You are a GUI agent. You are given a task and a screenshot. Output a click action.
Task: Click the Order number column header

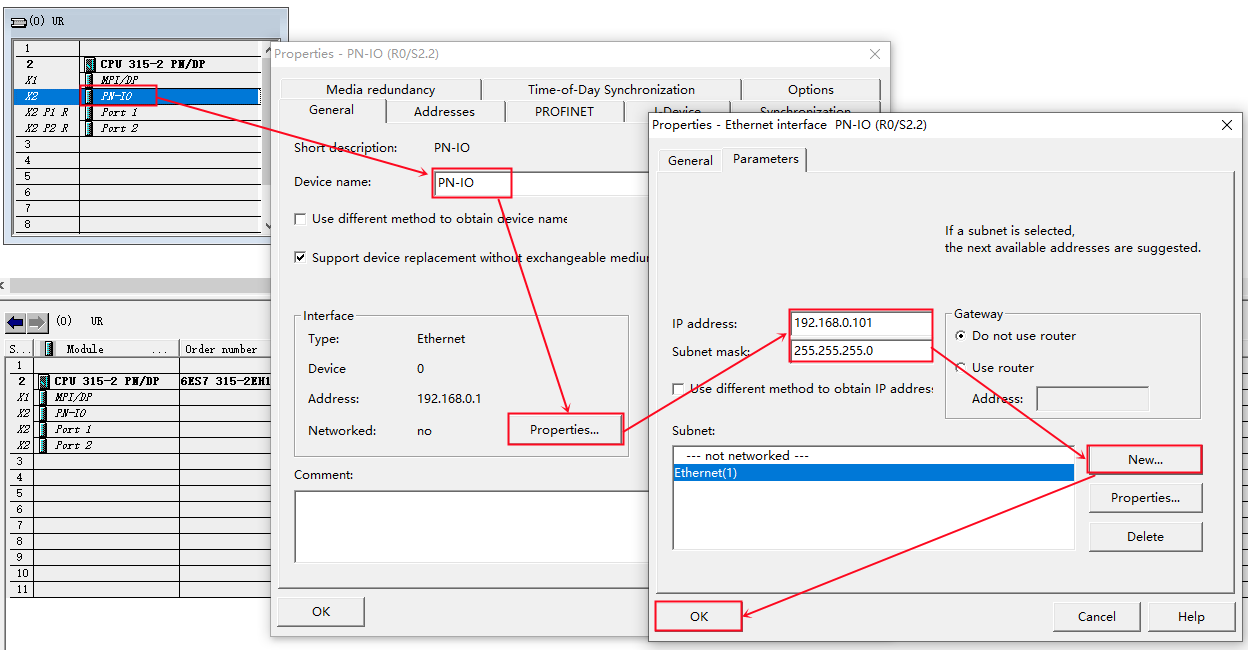225,349
